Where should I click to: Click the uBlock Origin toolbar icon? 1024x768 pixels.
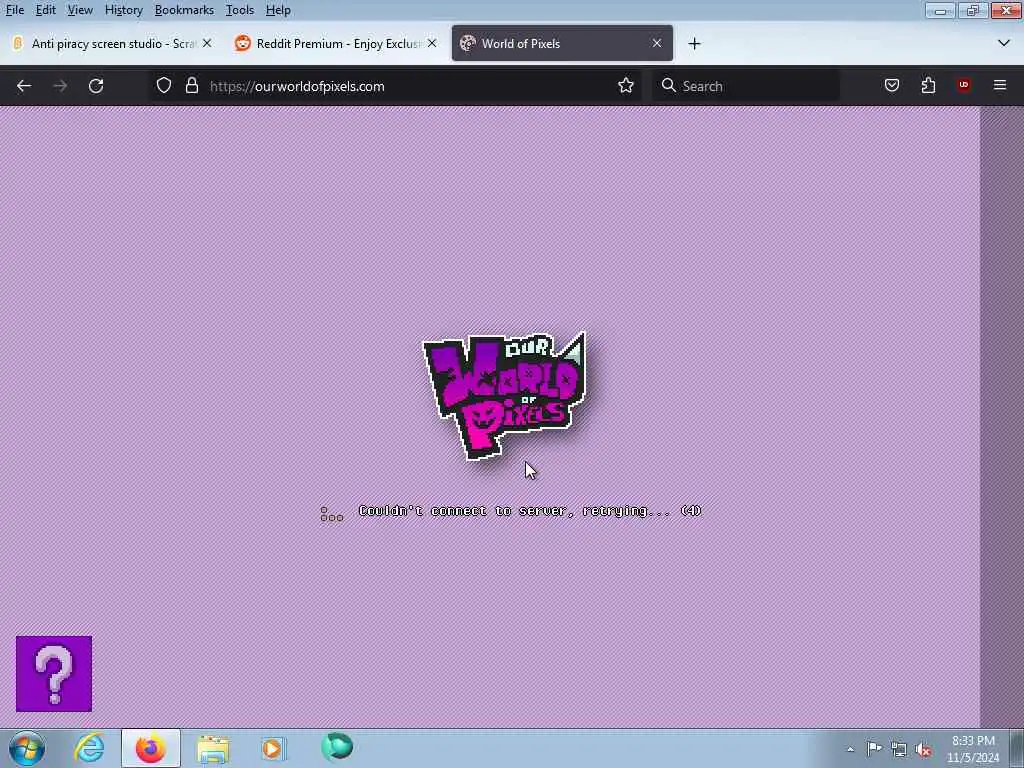(x=964, y=86)
